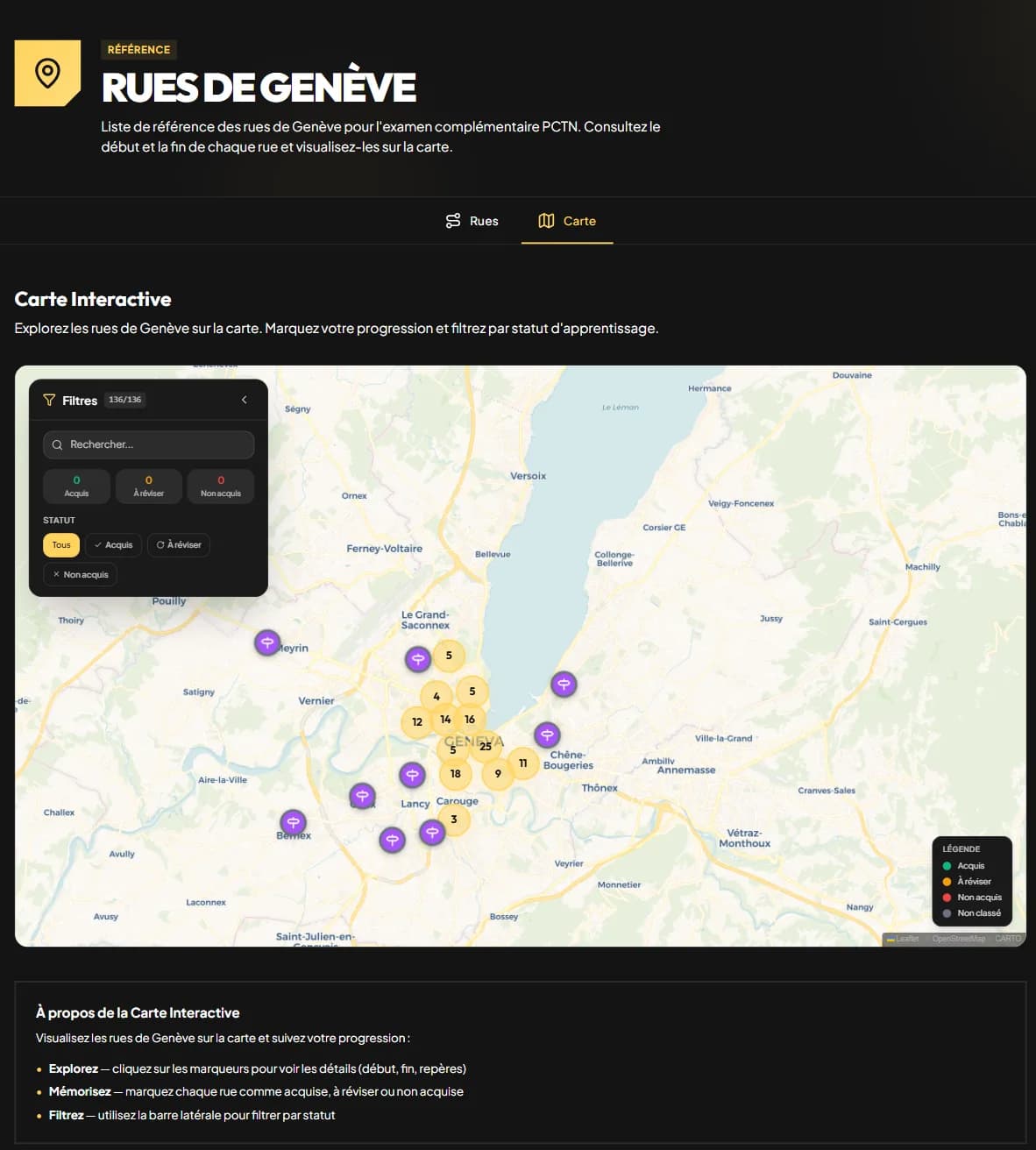Click the orange À réviser legend dot
Viewport: 1036px width, 1150px height.
[x=947, y=882]
